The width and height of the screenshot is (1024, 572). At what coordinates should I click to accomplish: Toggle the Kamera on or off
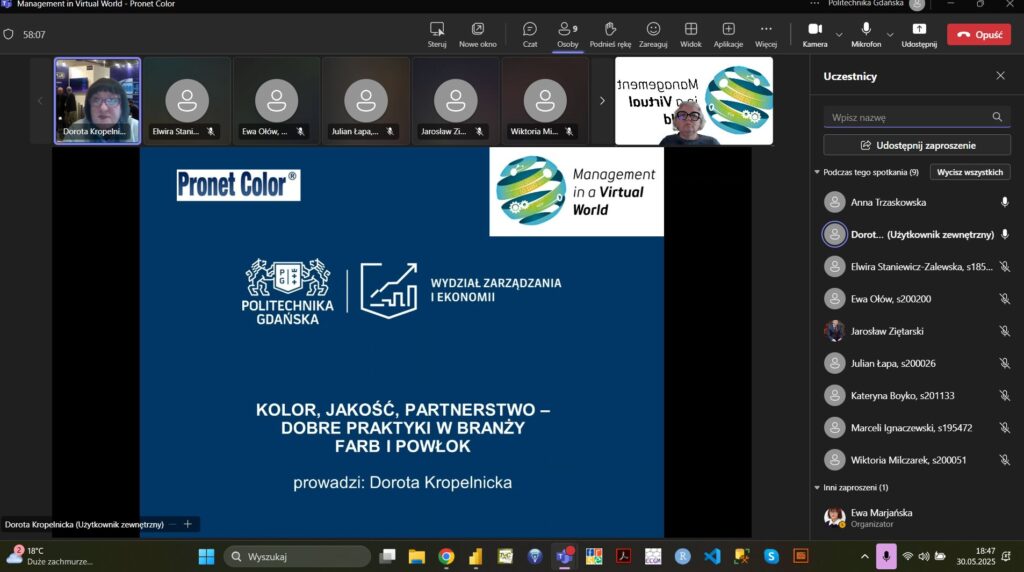[815, 35]
